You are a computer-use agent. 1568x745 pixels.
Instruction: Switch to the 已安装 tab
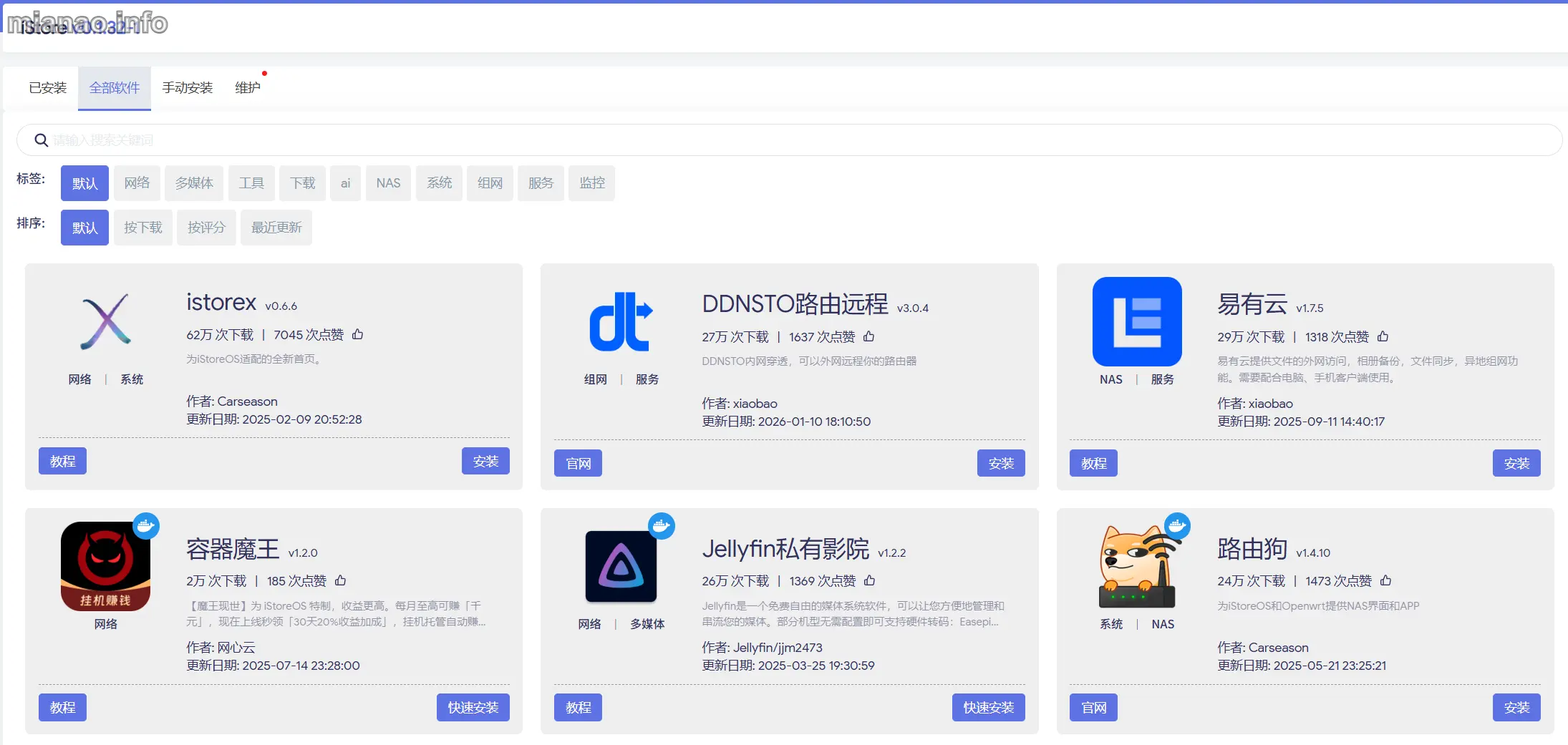(47, 87)
